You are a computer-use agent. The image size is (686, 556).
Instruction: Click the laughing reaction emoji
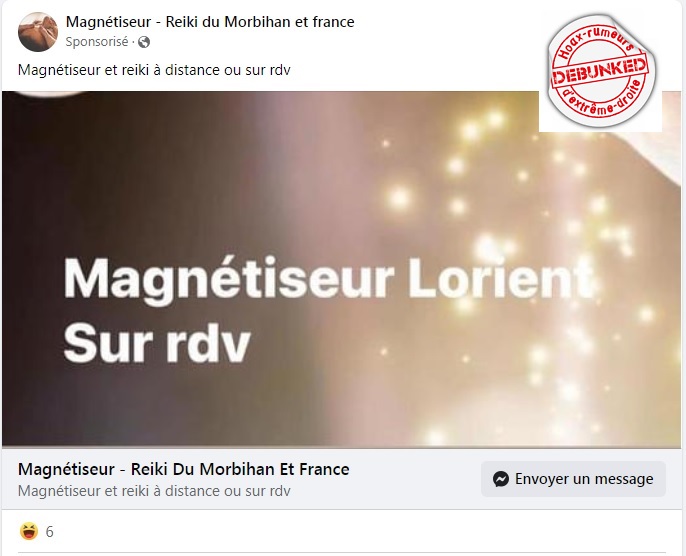(28, 532)
